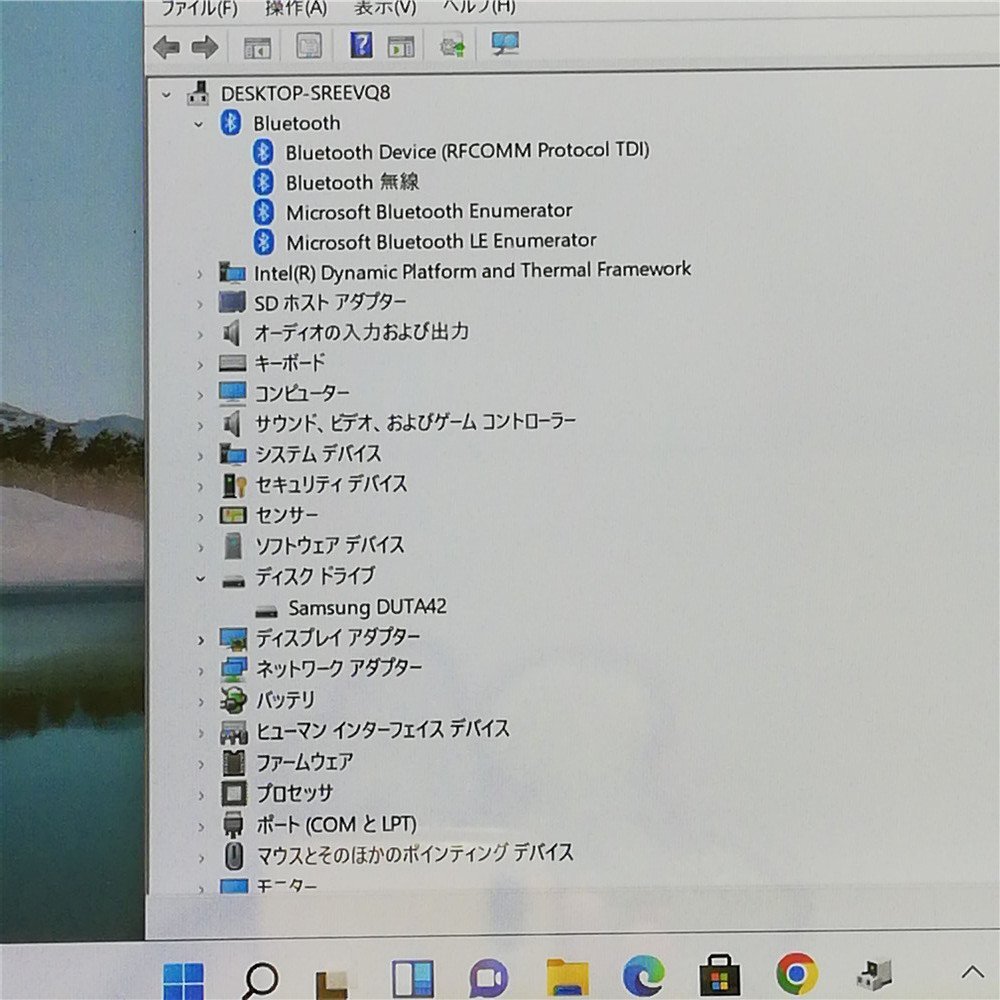The height and width of the screenshot is (1000, 1000).
Task: Expand the プロセッサ category
Action: [201, 795]
